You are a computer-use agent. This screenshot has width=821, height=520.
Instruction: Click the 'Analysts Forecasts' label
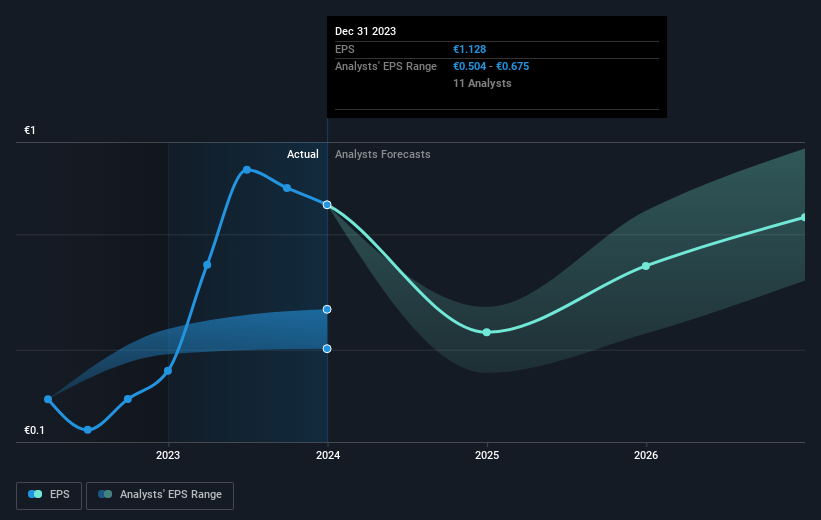pyautogui.click(x=383, y=154)
